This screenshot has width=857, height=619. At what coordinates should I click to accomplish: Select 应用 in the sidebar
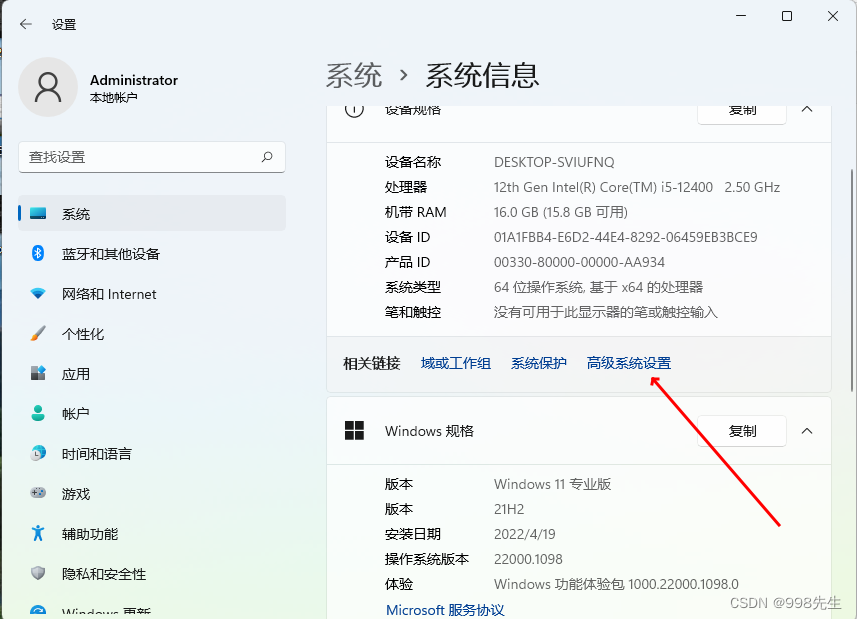pyautogui.click(x=152, y=374)
